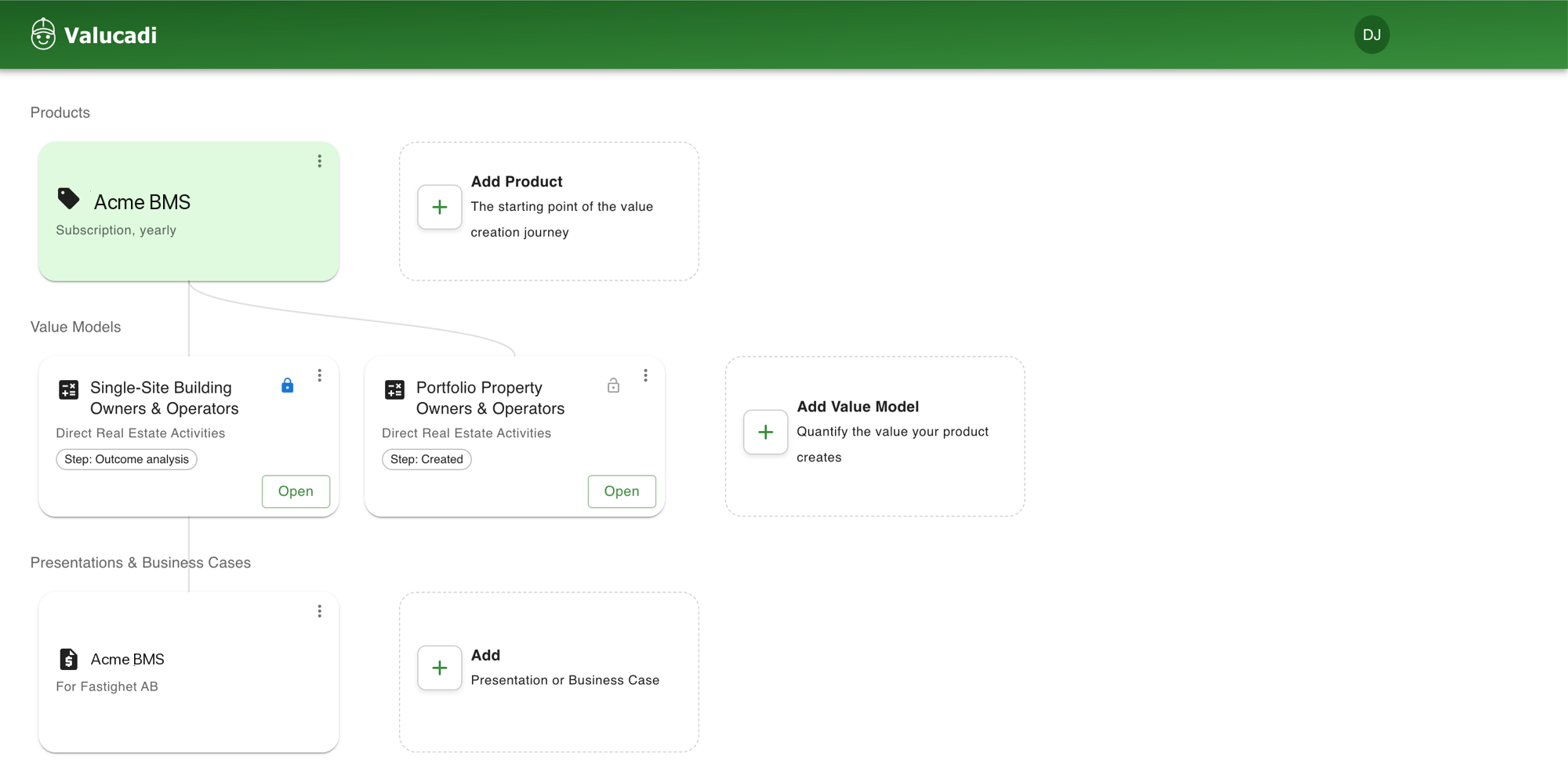Open the Acme BMS business case options menu
Image resolution: width=1568 pixels, height=764 pixels.
coord(319,611)
